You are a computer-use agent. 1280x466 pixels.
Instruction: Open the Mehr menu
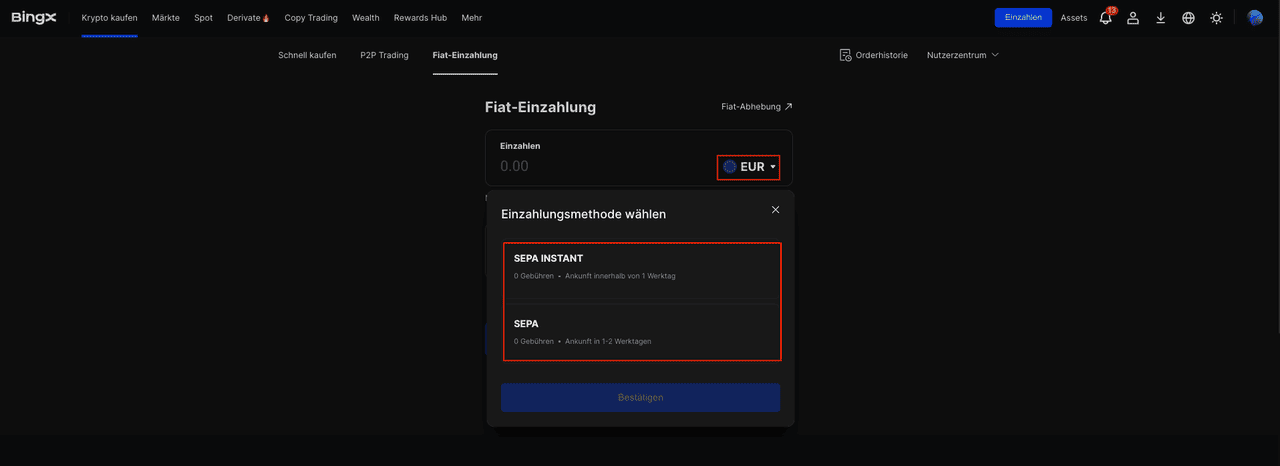click(471, 18)
